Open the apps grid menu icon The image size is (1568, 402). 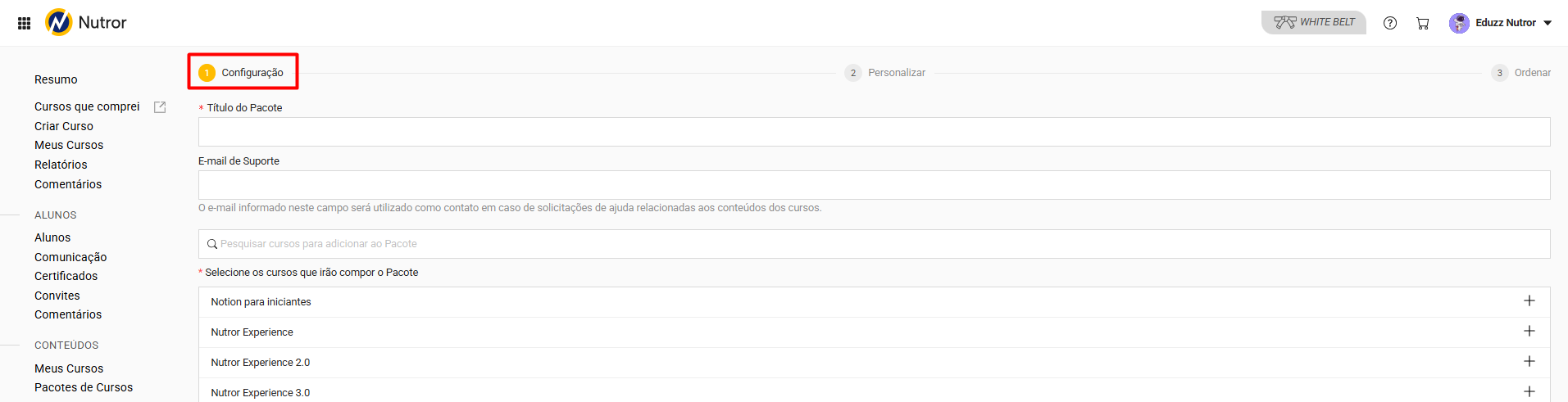pos(24,23)
